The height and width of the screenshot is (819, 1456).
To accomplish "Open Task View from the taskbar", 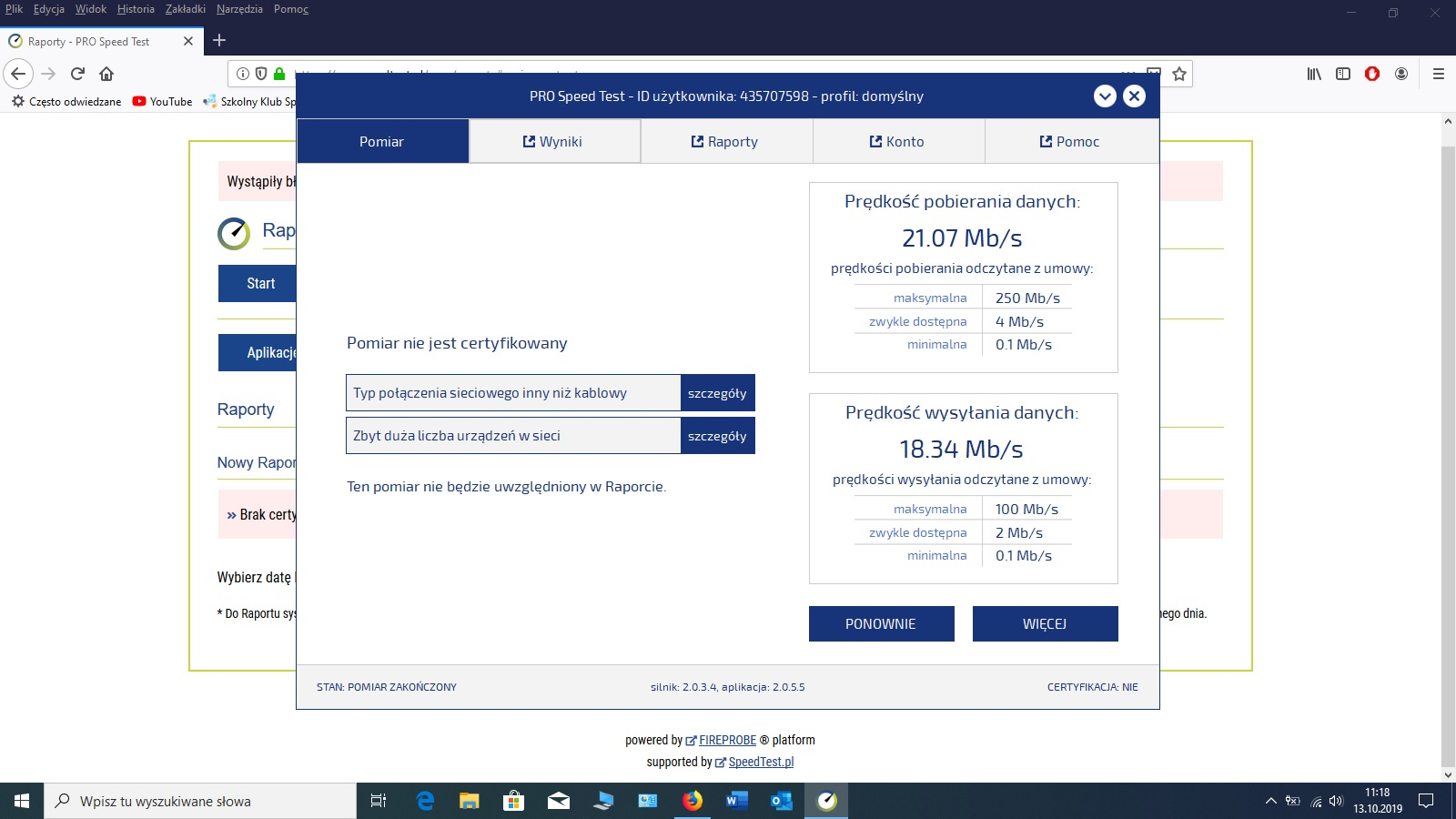I will click(x=379, y=801).
